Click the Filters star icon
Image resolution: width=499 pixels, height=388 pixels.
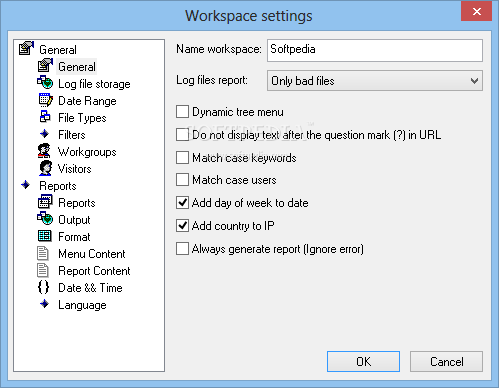(x=44, y=134)
